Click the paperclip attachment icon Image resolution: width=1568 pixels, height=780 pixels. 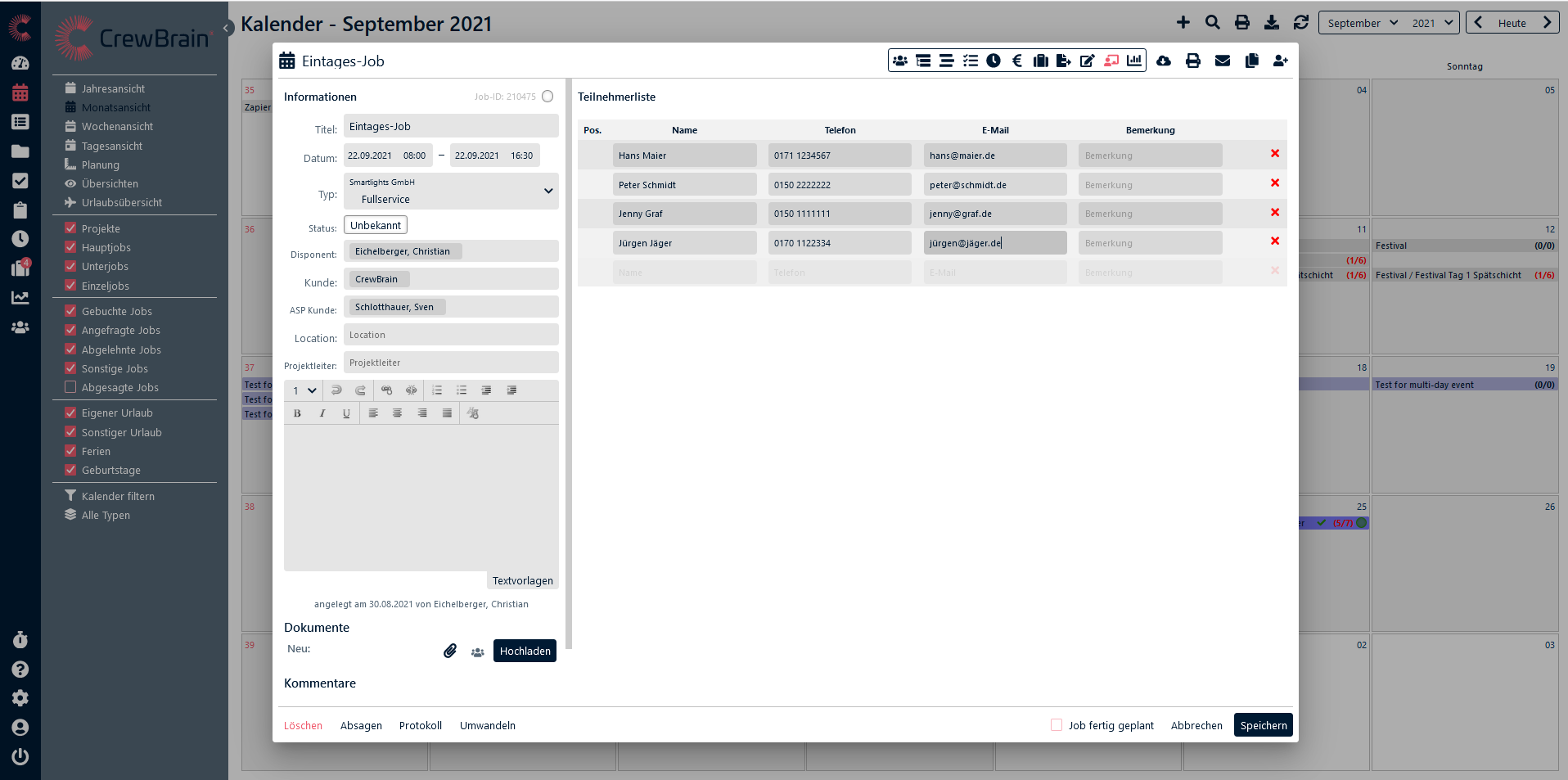450,651
